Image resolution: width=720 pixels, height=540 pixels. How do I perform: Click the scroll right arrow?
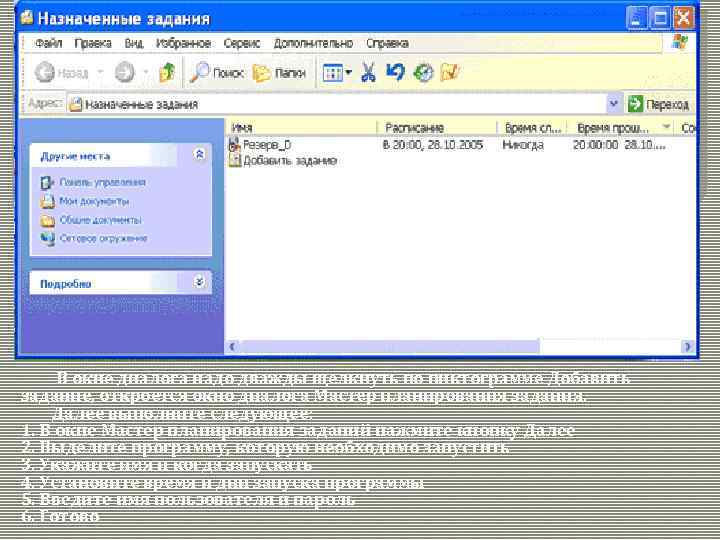click(687, 346)
